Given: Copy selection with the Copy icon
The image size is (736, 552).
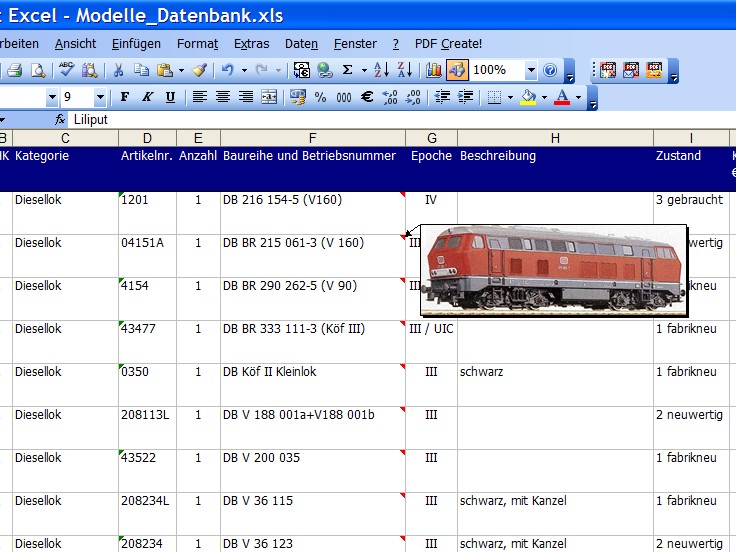Looking at the screenshot, I should coord(141,70).
